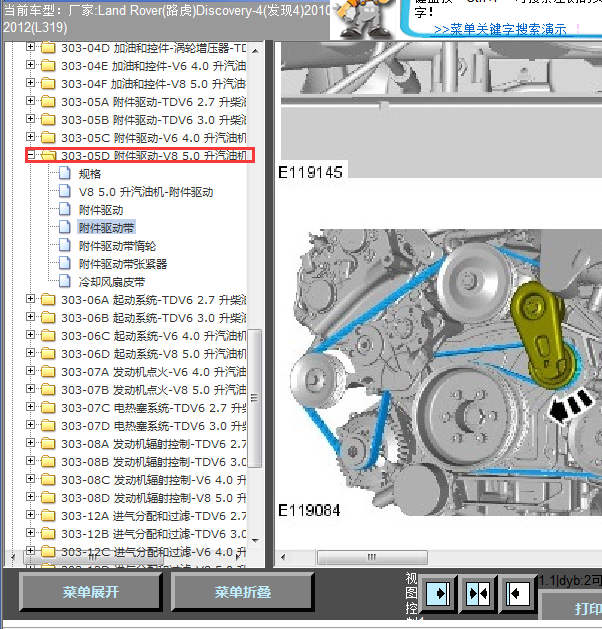Expand the 303-08D 发动机辐射控制 folder node
Screen dimensions: 602x629
30,497
